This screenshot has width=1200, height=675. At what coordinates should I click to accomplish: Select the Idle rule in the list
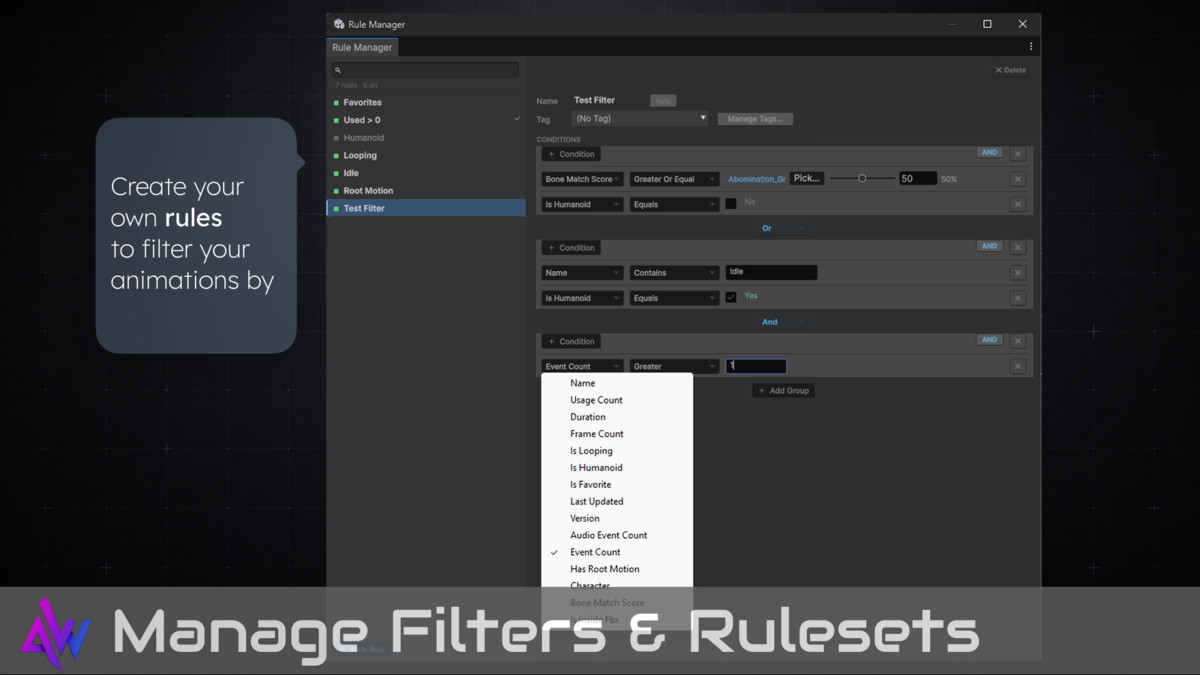(x=426, y=173)
